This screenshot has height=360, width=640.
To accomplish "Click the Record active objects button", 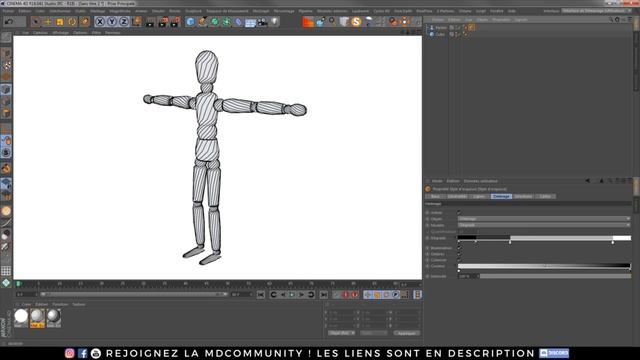I will tap(346, 295).
